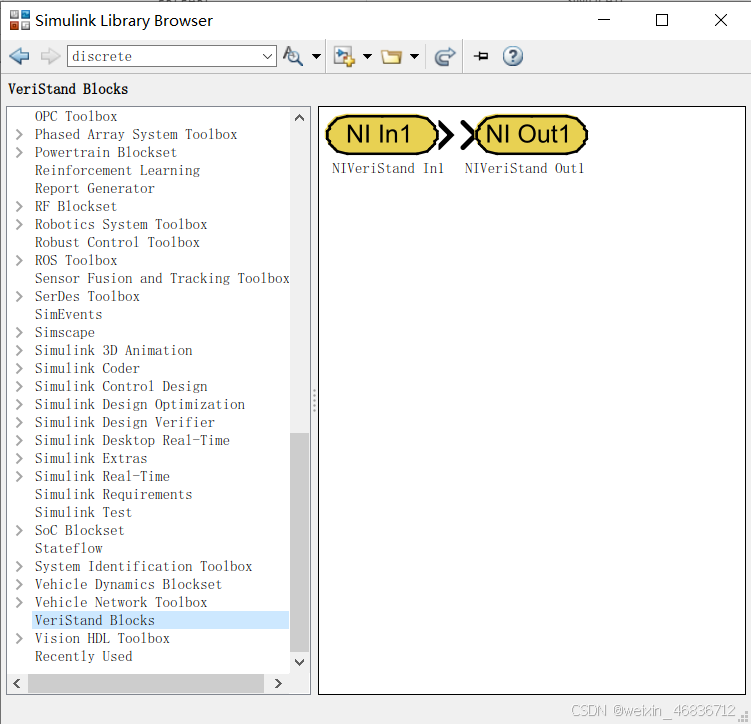Click the grey forward navigation arrow
The width and height of the screenshot is (751, 724).
click(50, 56)
